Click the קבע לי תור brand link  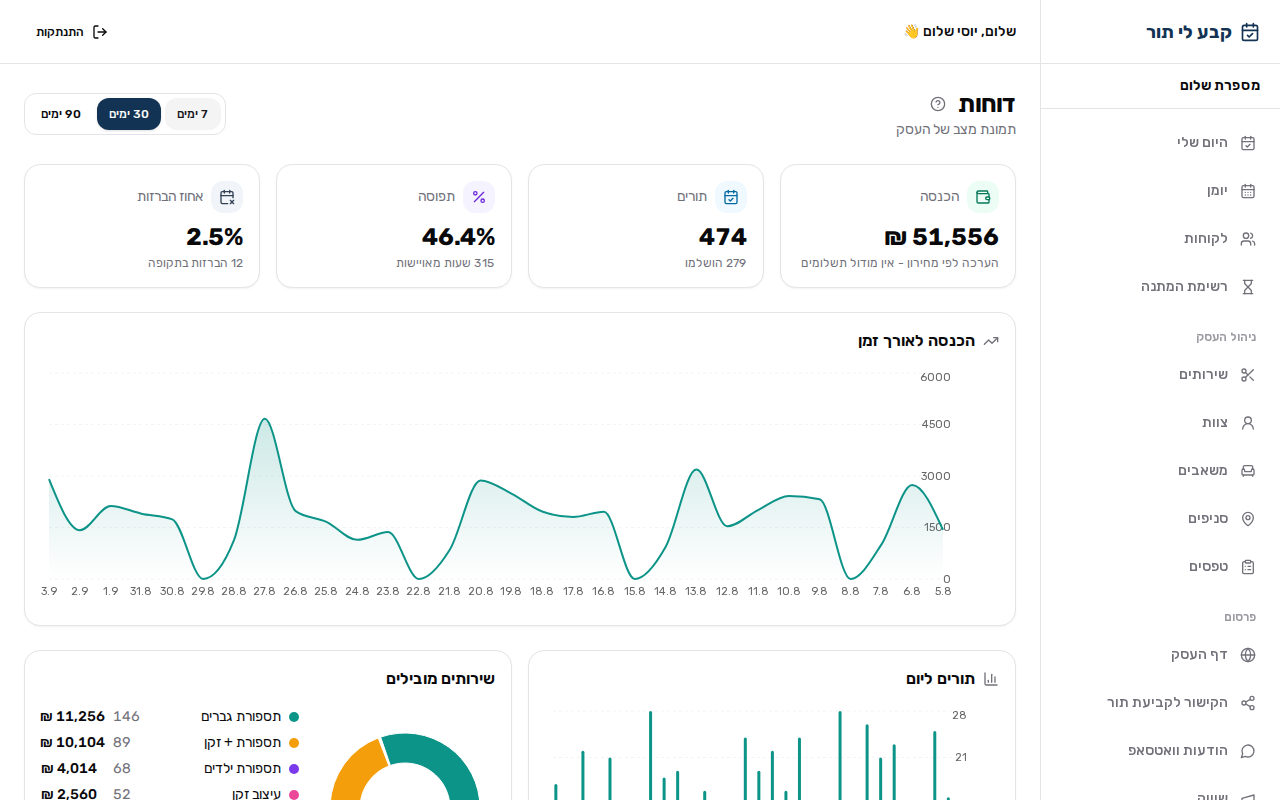tap(1203, 32)
